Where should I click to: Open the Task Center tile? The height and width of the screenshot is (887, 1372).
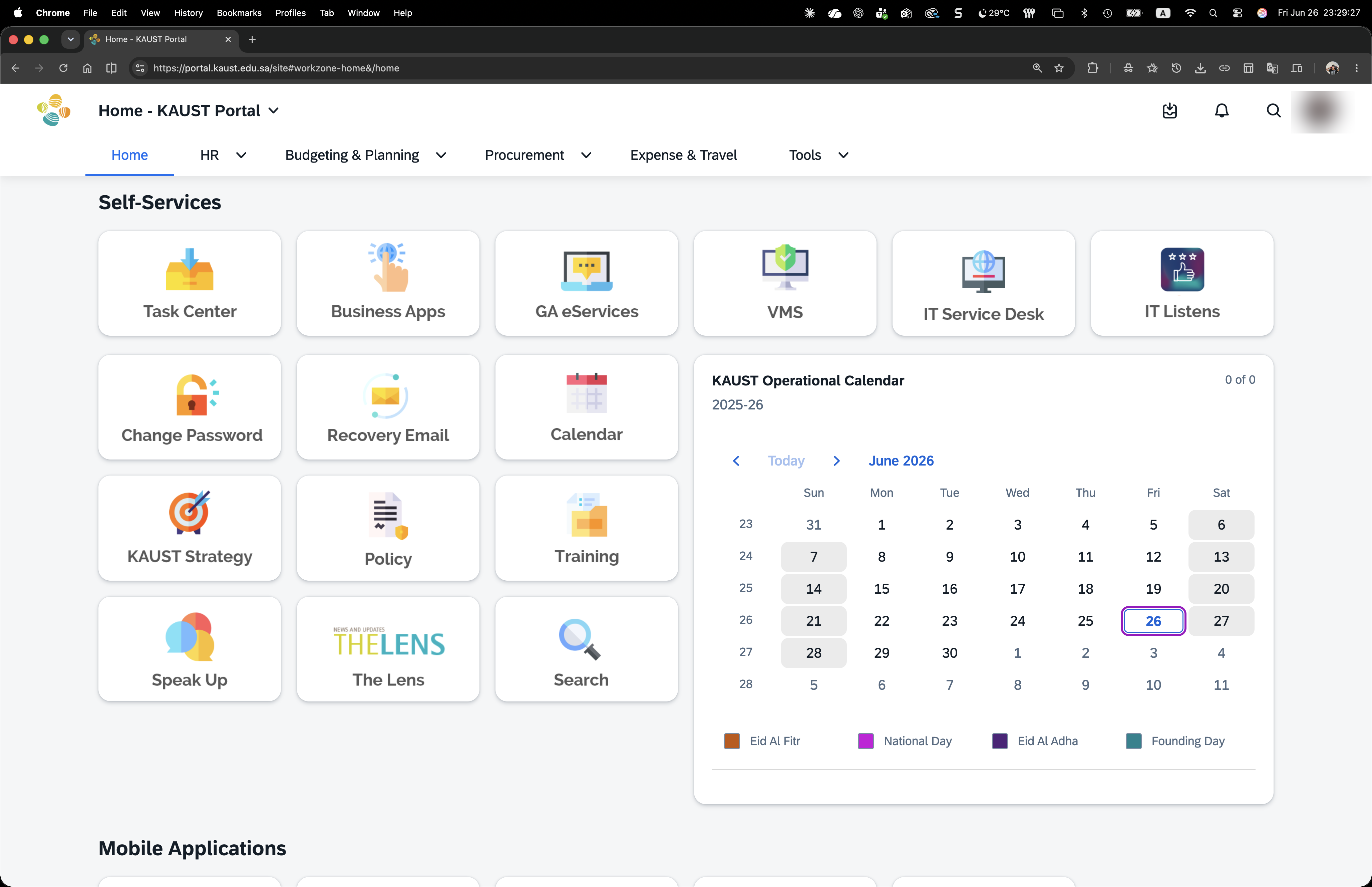click(190, 283)
